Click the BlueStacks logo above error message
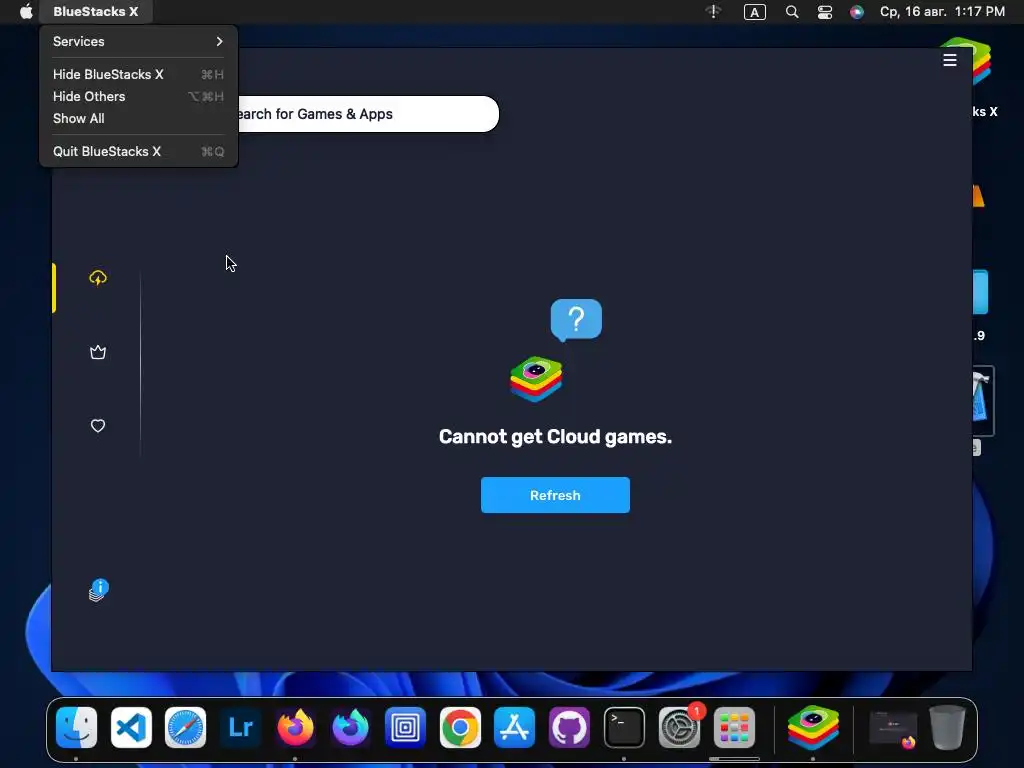Viewport: 1024px width, 768px height. pos(536,379)
